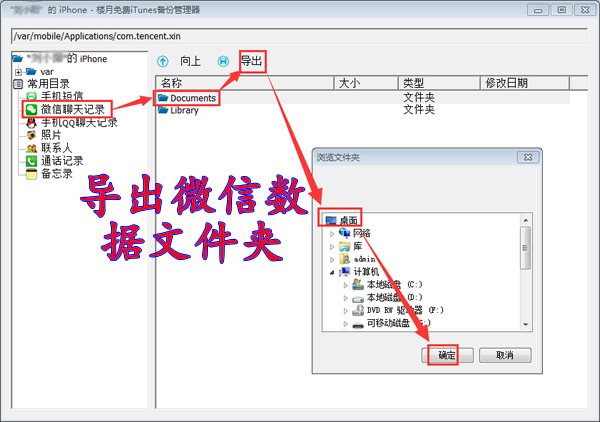Collapse the 常用目录 tree node
This screenshot has height=422, width=600.
coord(18,84)
